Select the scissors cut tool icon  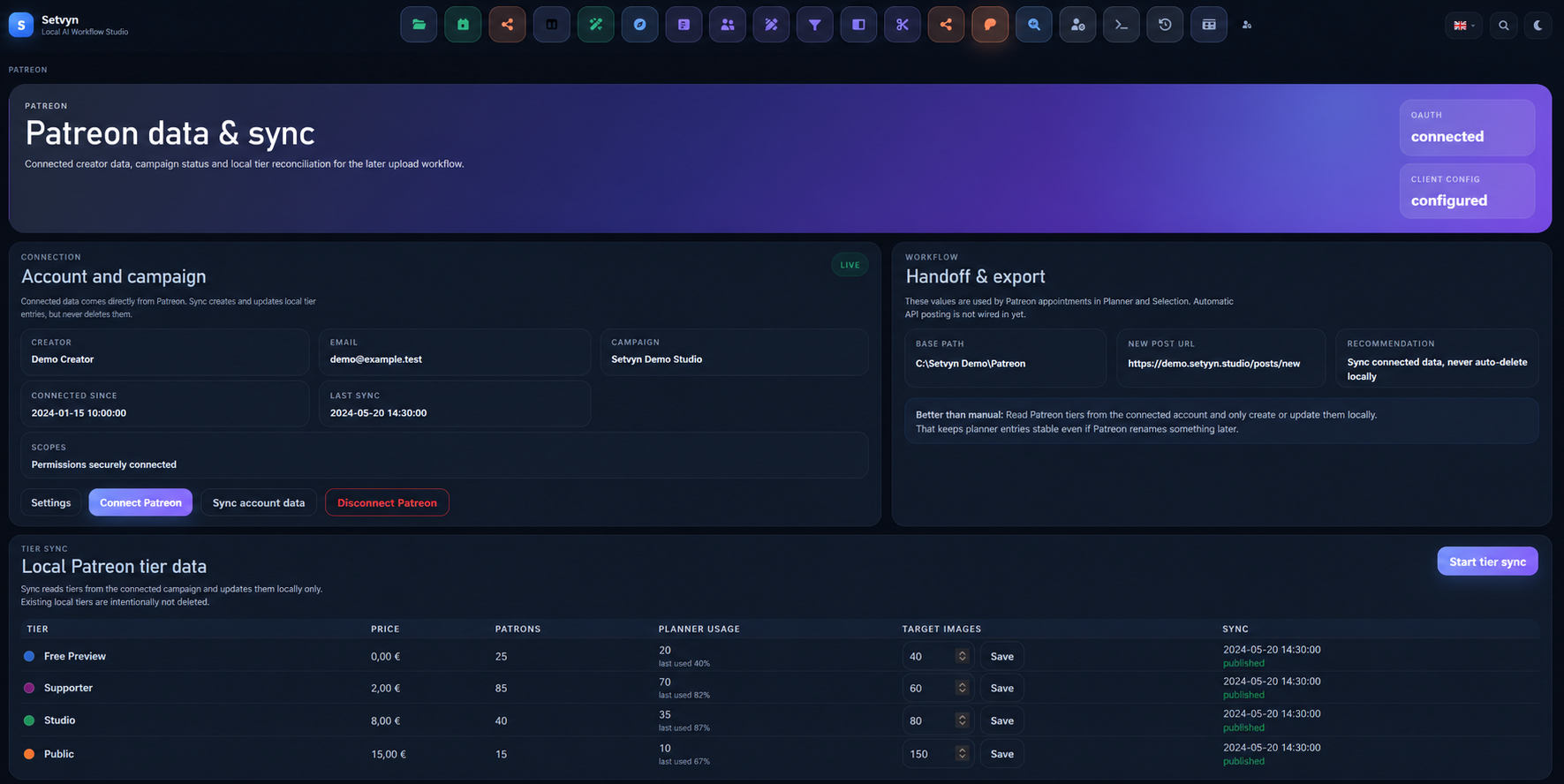(x=902, y=25)
